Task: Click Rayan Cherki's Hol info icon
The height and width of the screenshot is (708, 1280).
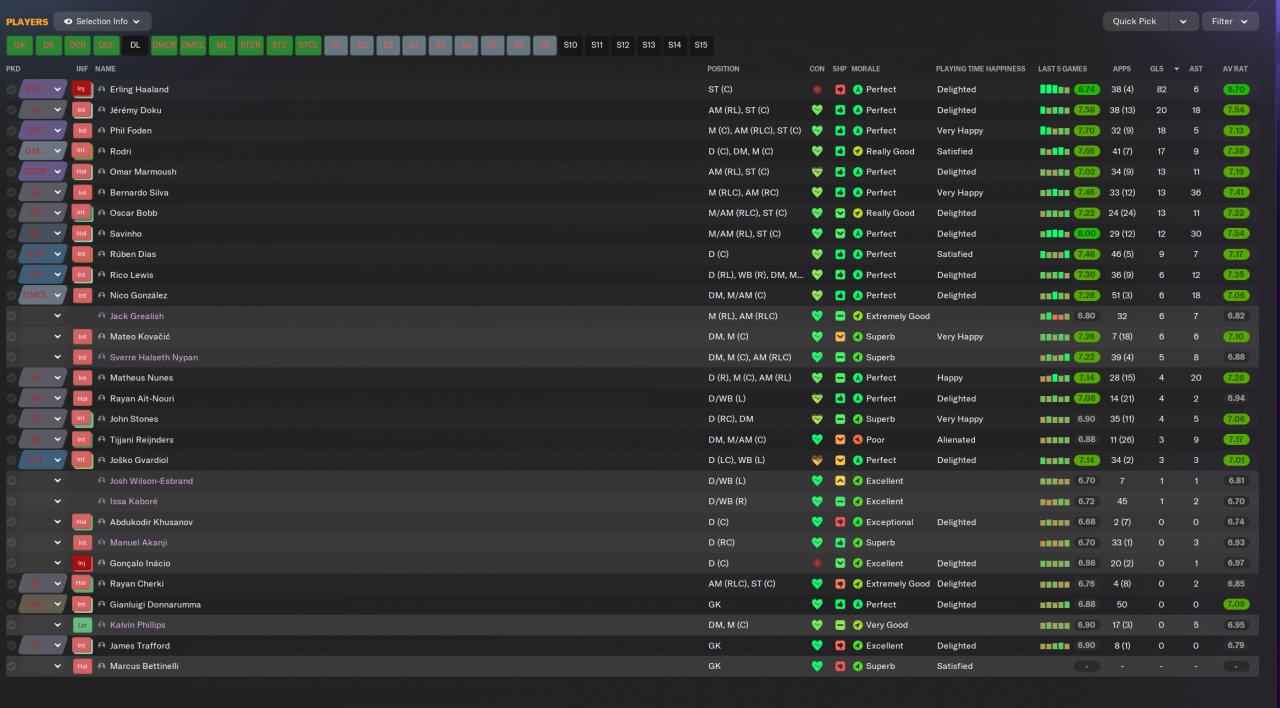Action: point(82,584)
